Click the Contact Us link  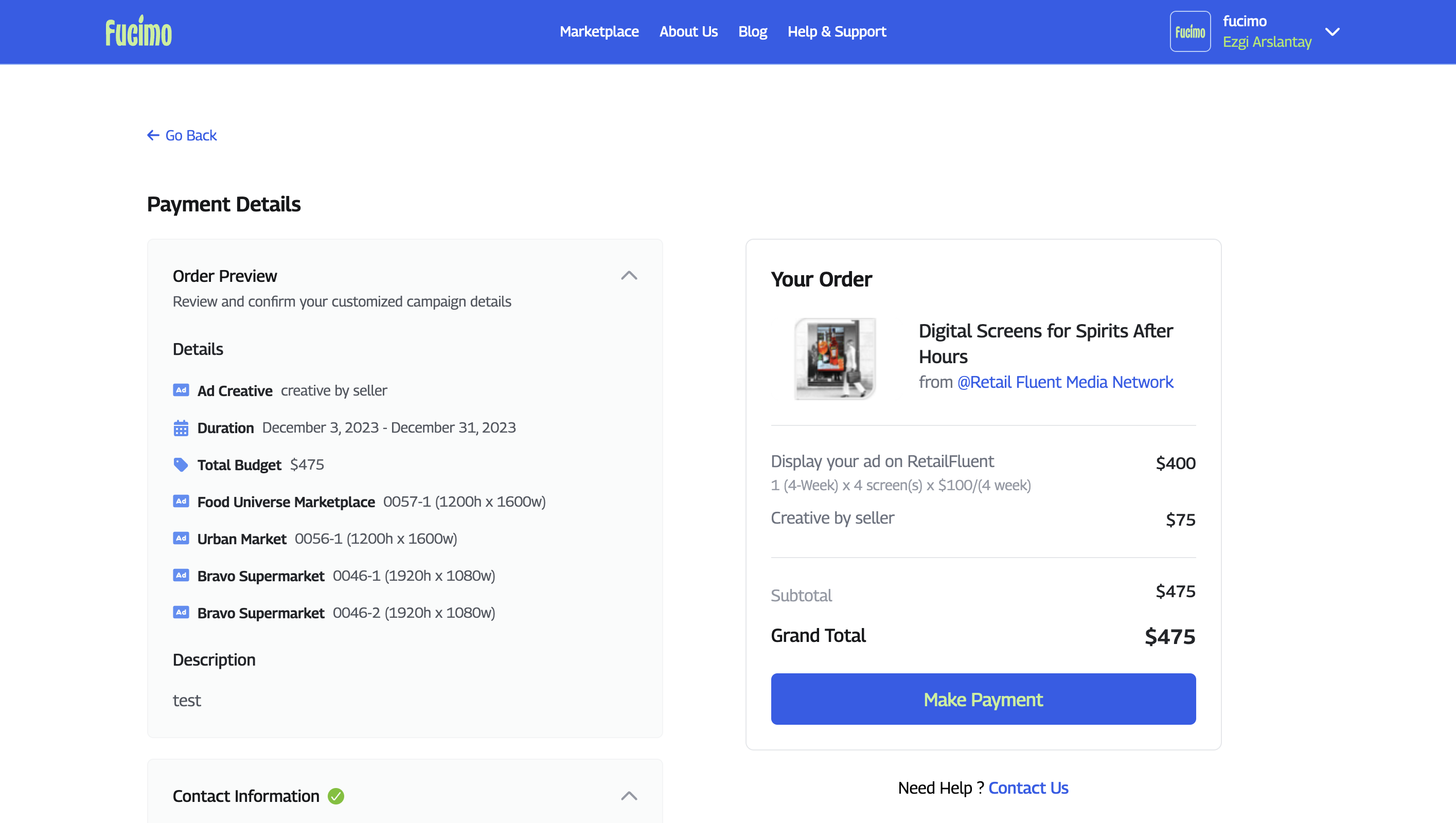coord(1028,788)
